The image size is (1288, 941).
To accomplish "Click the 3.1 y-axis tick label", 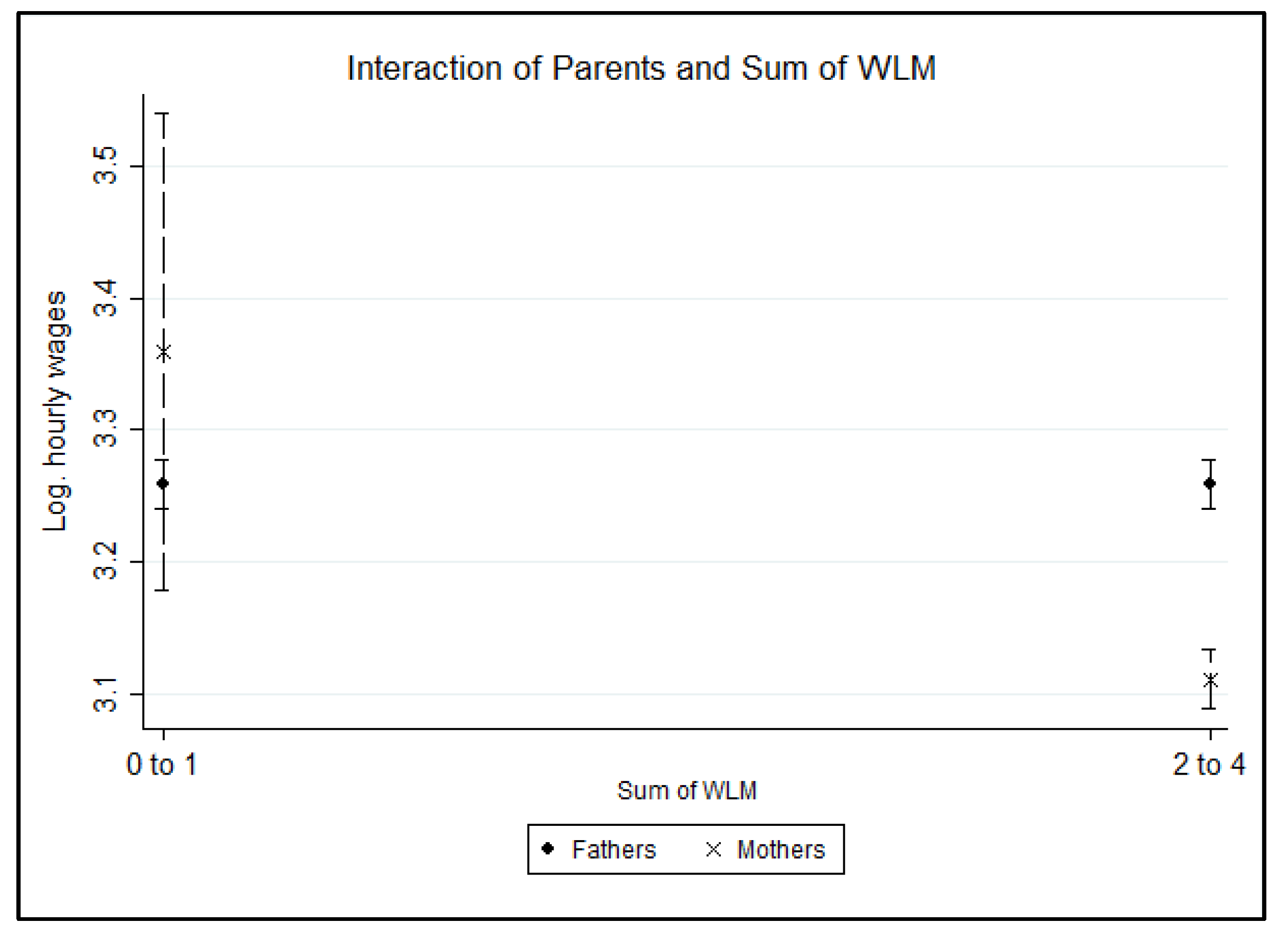I will pos(105,694).
